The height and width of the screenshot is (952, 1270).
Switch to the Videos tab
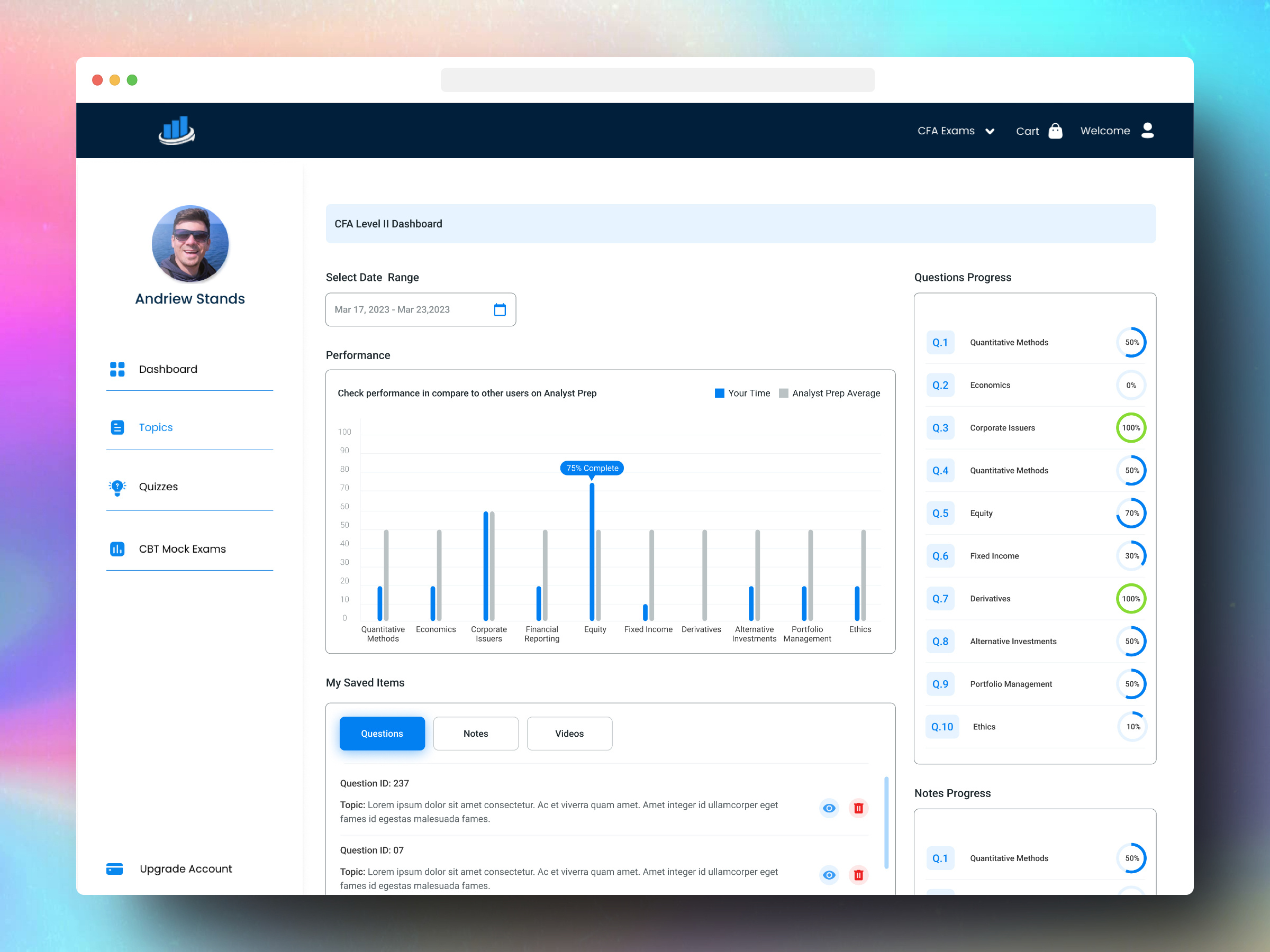[x=569, y=734]
